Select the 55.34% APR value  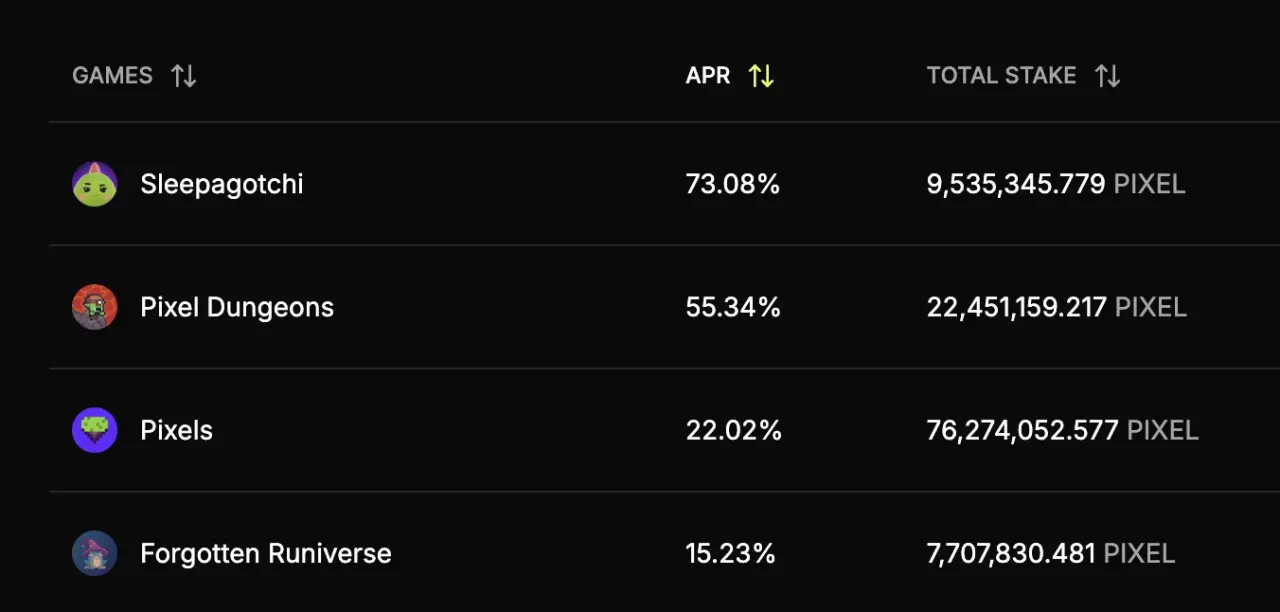(x=733, y=307)
